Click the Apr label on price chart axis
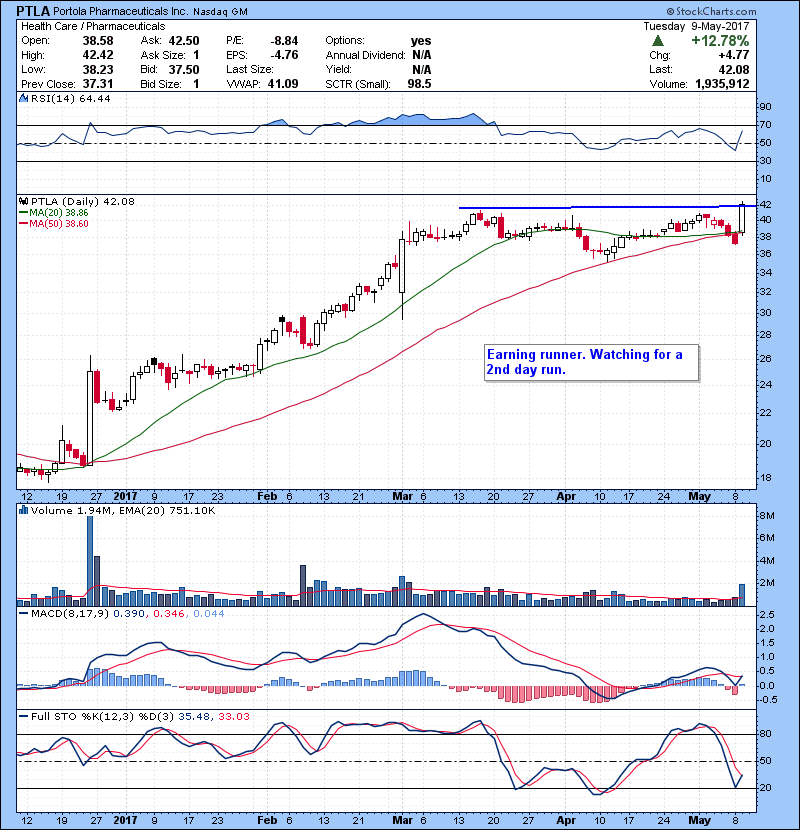 566,497
